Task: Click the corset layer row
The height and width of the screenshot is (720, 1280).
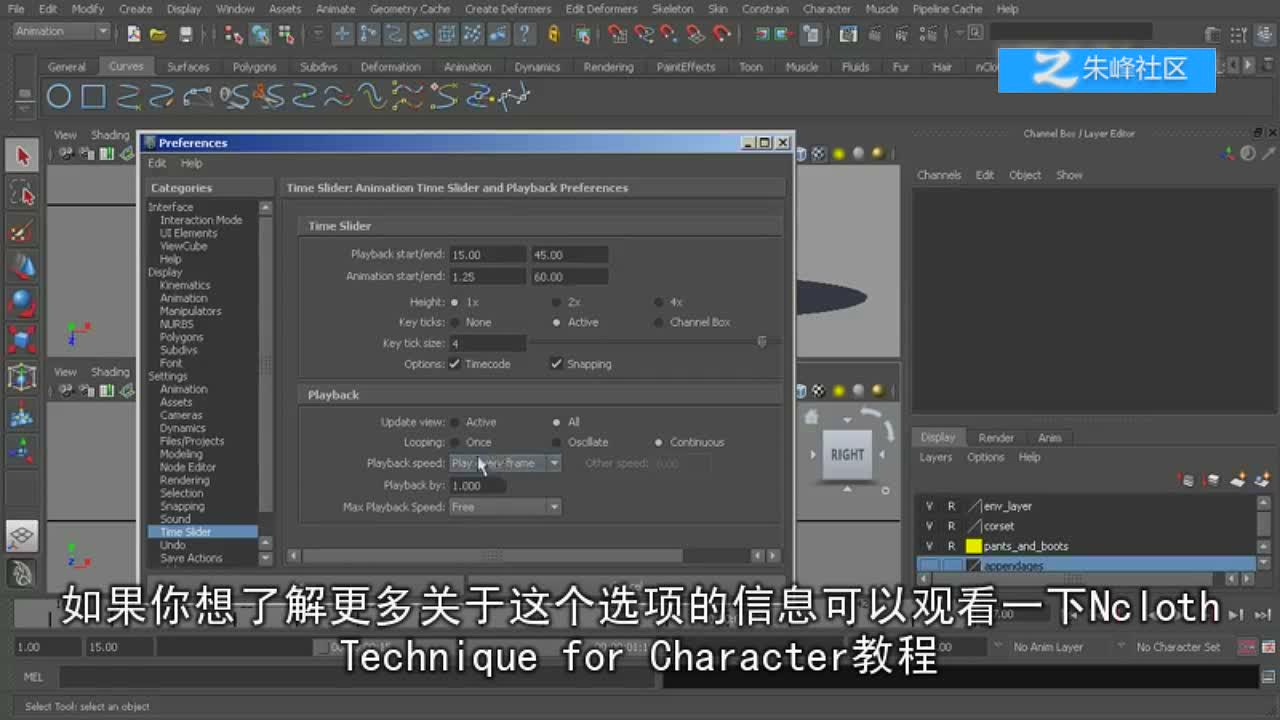Action: 1085,526
